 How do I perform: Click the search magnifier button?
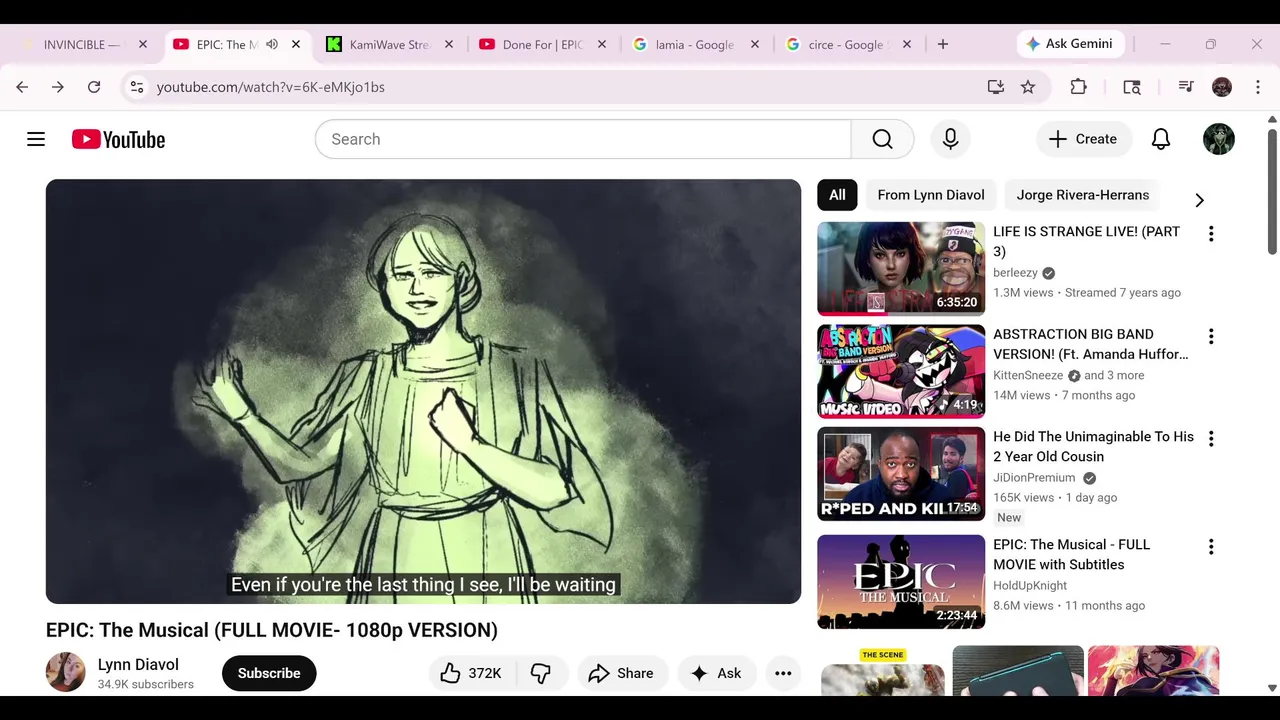pos(882,139)
